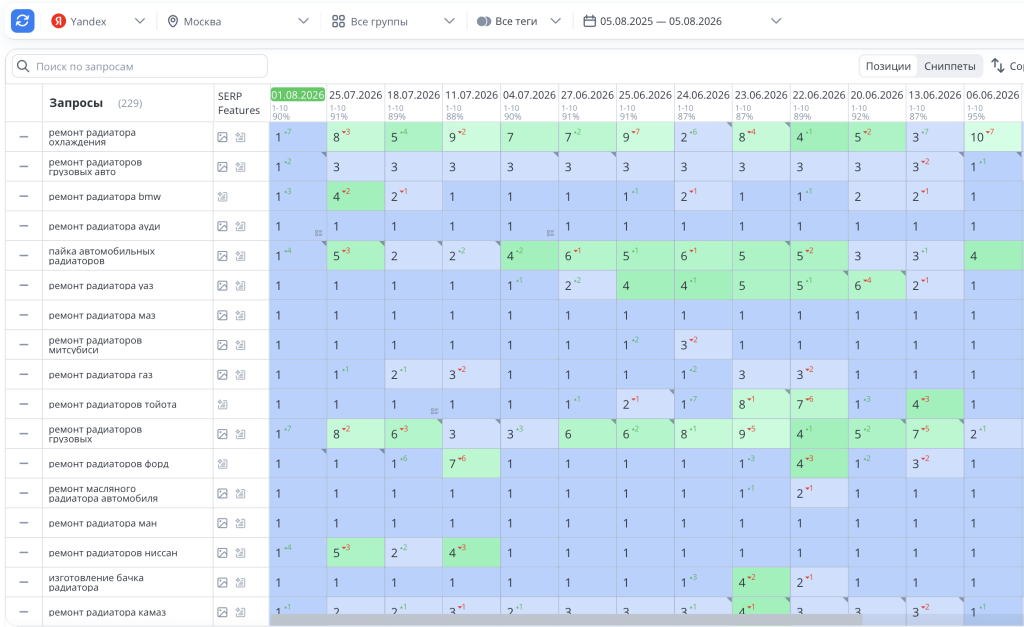Viewport: 1024px width, 627px height.
Task: Click minus control for ремонт радиатора bmw
Action: 24,197
